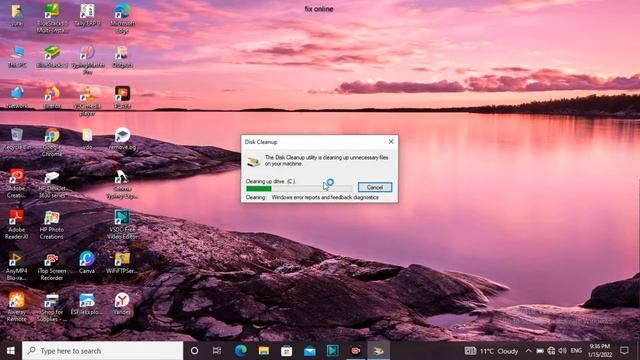Open HP Photo Creations shortcut
640x360 pixels.
[x=51, y=224]
